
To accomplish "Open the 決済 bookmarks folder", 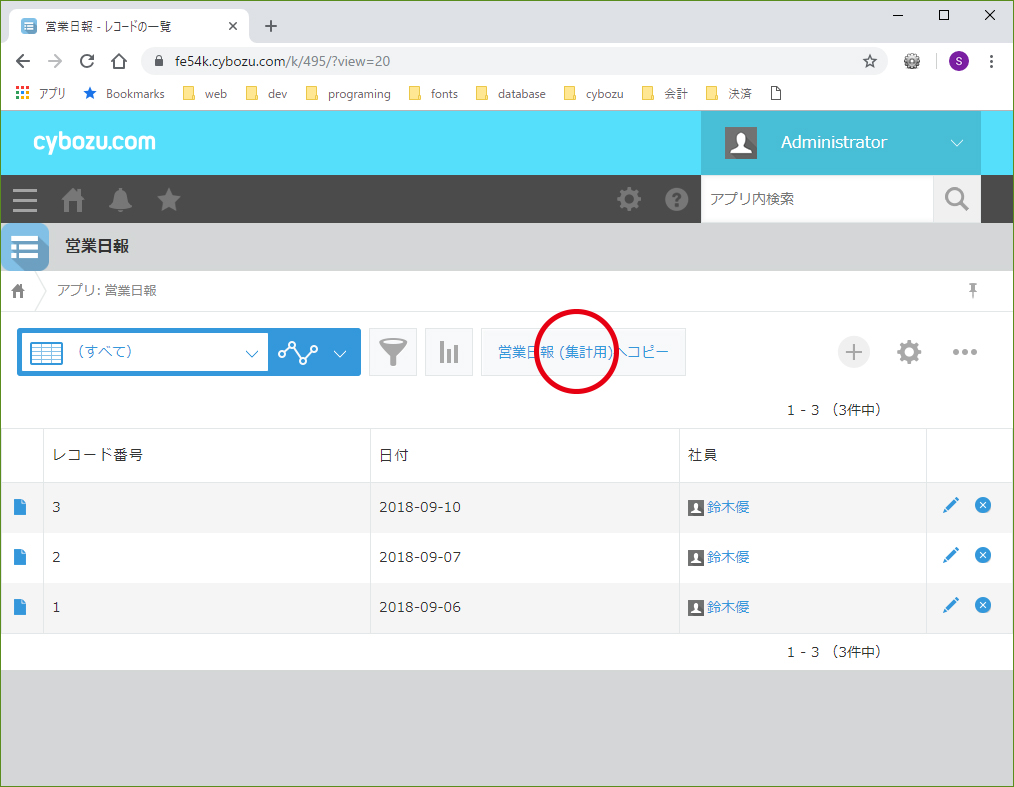I will click(729, 94).
